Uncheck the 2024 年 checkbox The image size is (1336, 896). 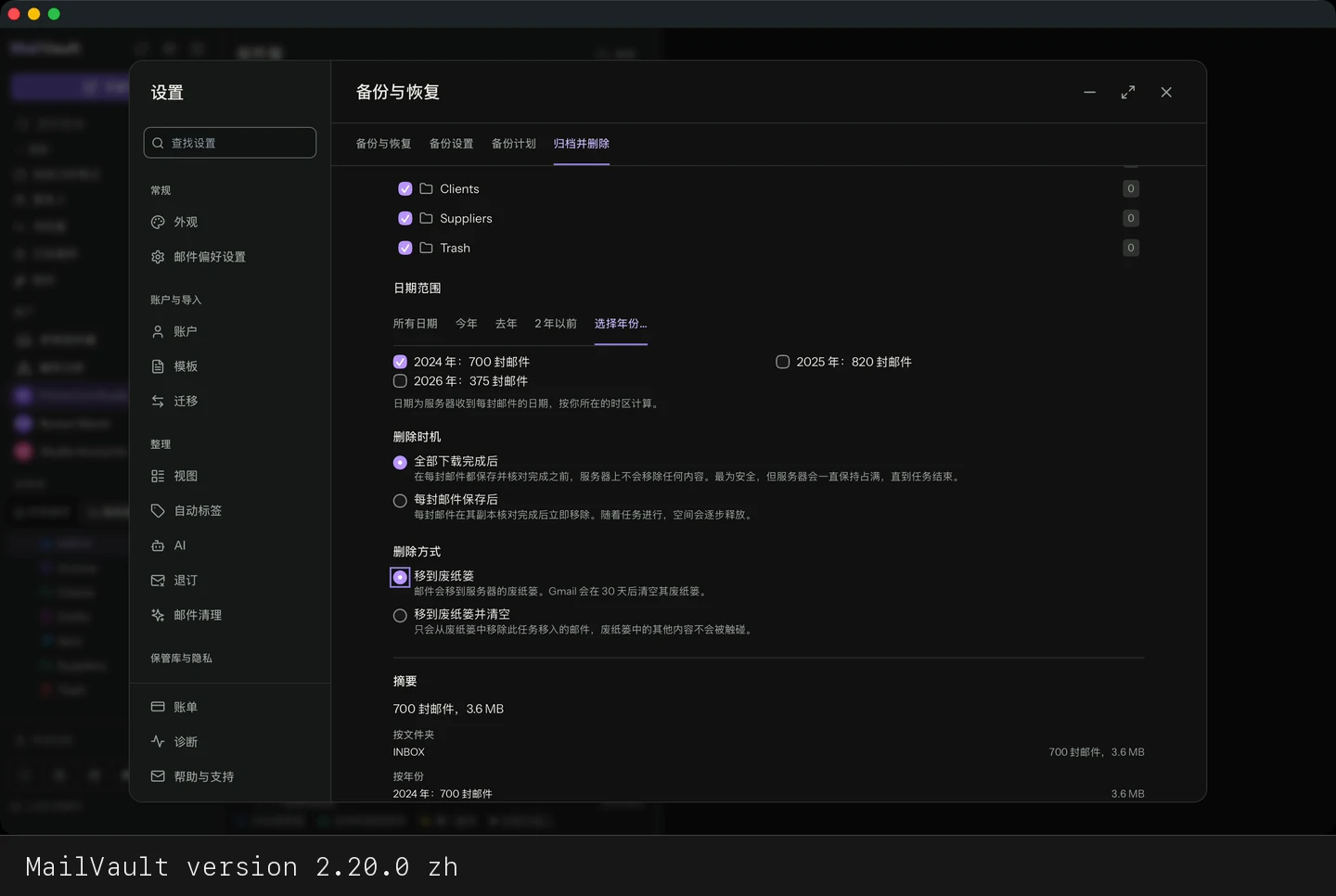click(x=400, y=362)
